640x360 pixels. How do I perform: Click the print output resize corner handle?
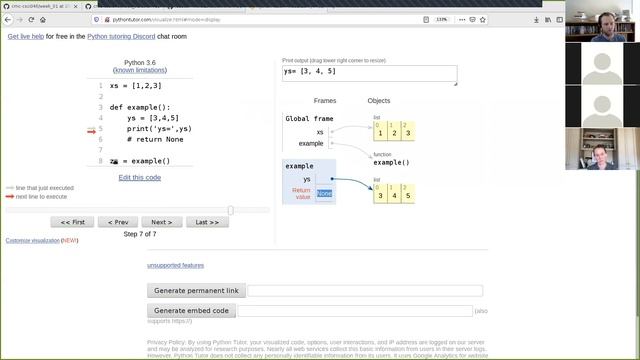[456, 84]
